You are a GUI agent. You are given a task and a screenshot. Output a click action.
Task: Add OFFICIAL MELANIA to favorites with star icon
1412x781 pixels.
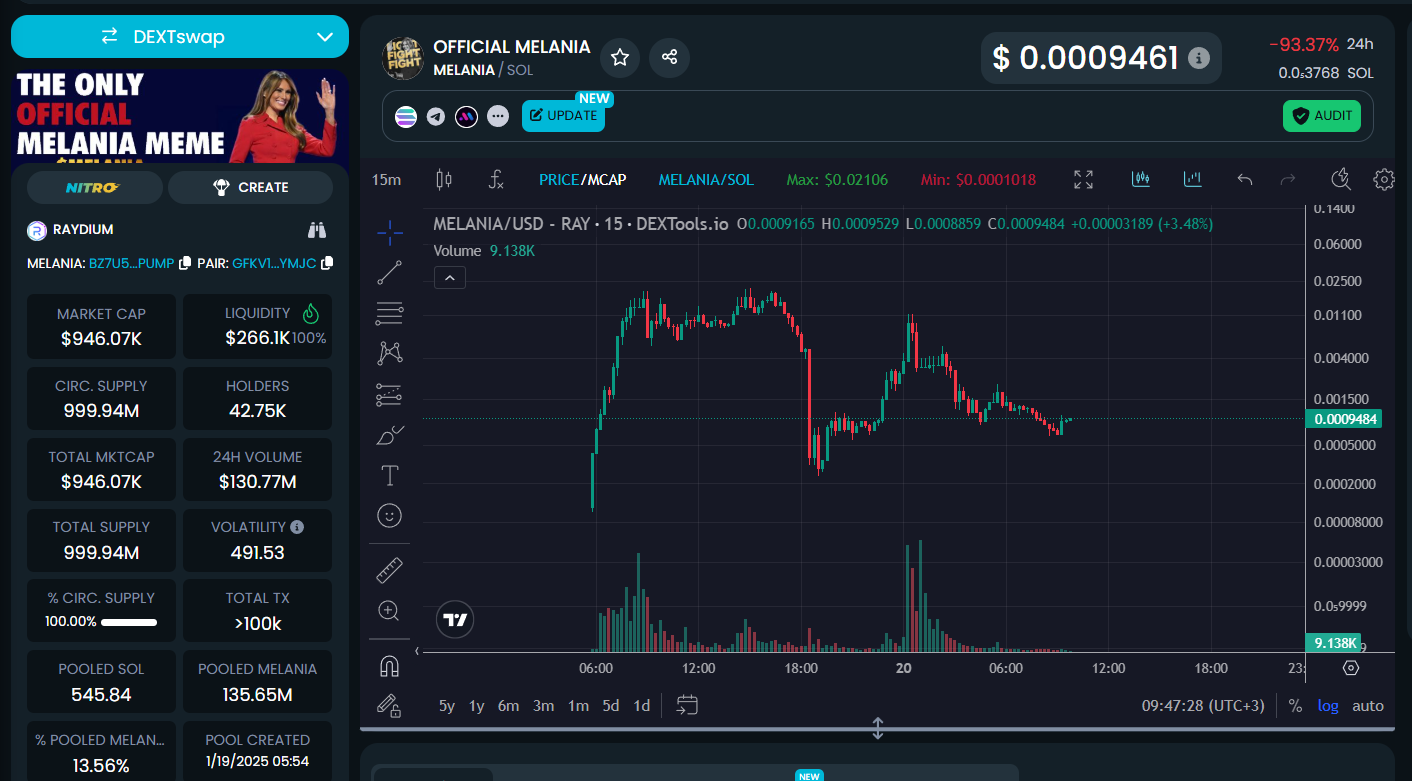coord(620,57)
